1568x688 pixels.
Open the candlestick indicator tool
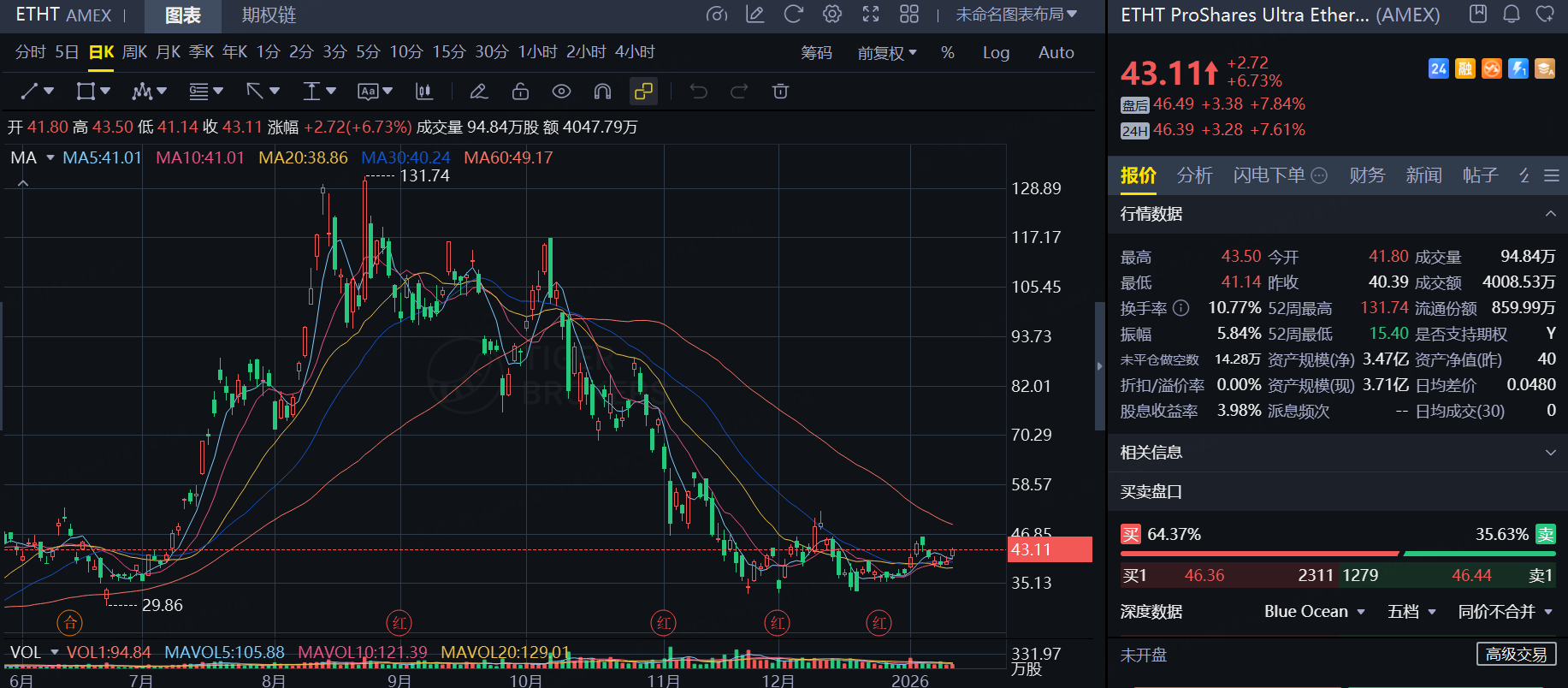(423, 92)
